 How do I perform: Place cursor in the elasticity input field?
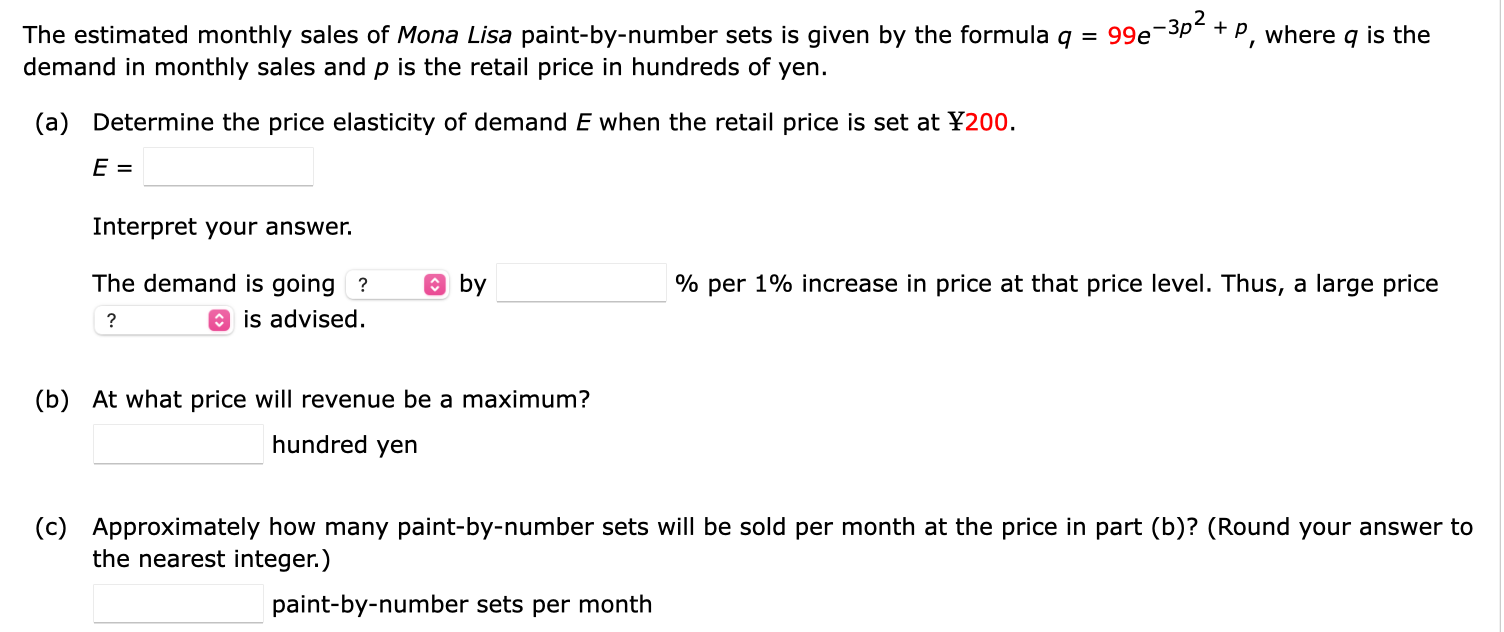[x=228, y=165]
